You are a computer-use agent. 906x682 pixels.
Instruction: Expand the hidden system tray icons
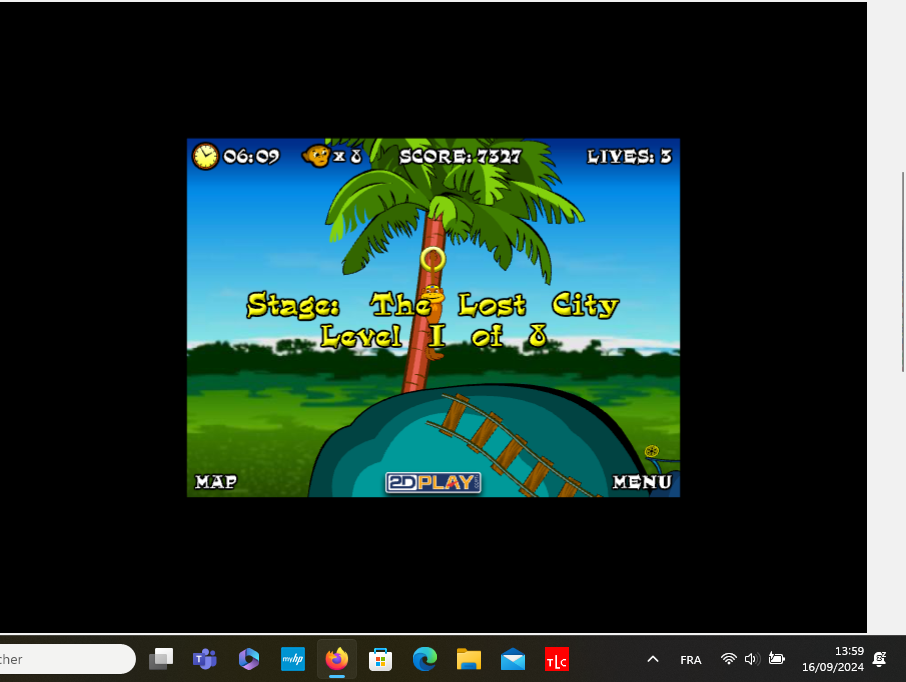(653, 659)
